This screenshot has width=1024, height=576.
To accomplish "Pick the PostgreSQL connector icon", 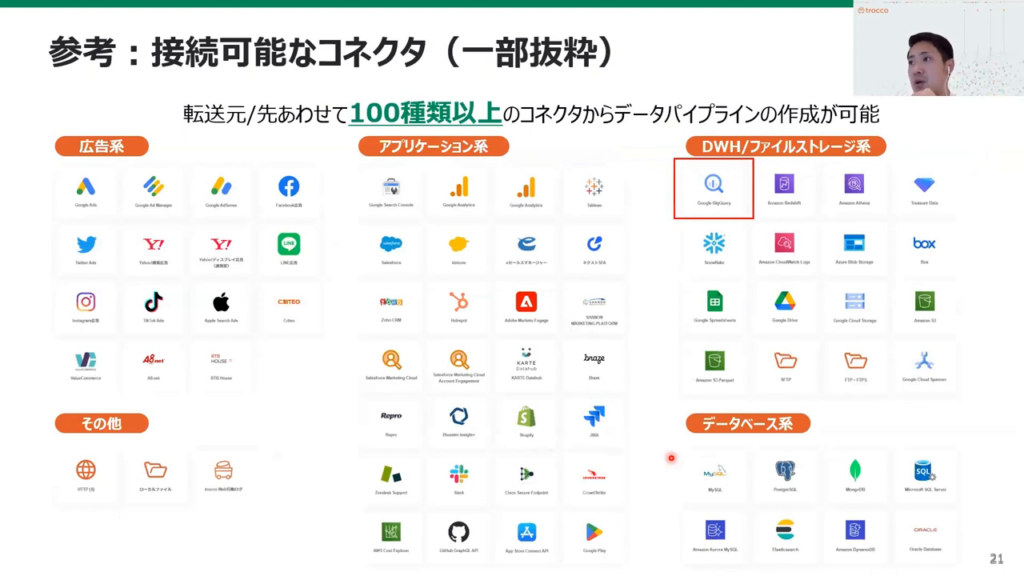I will [785, 471].
